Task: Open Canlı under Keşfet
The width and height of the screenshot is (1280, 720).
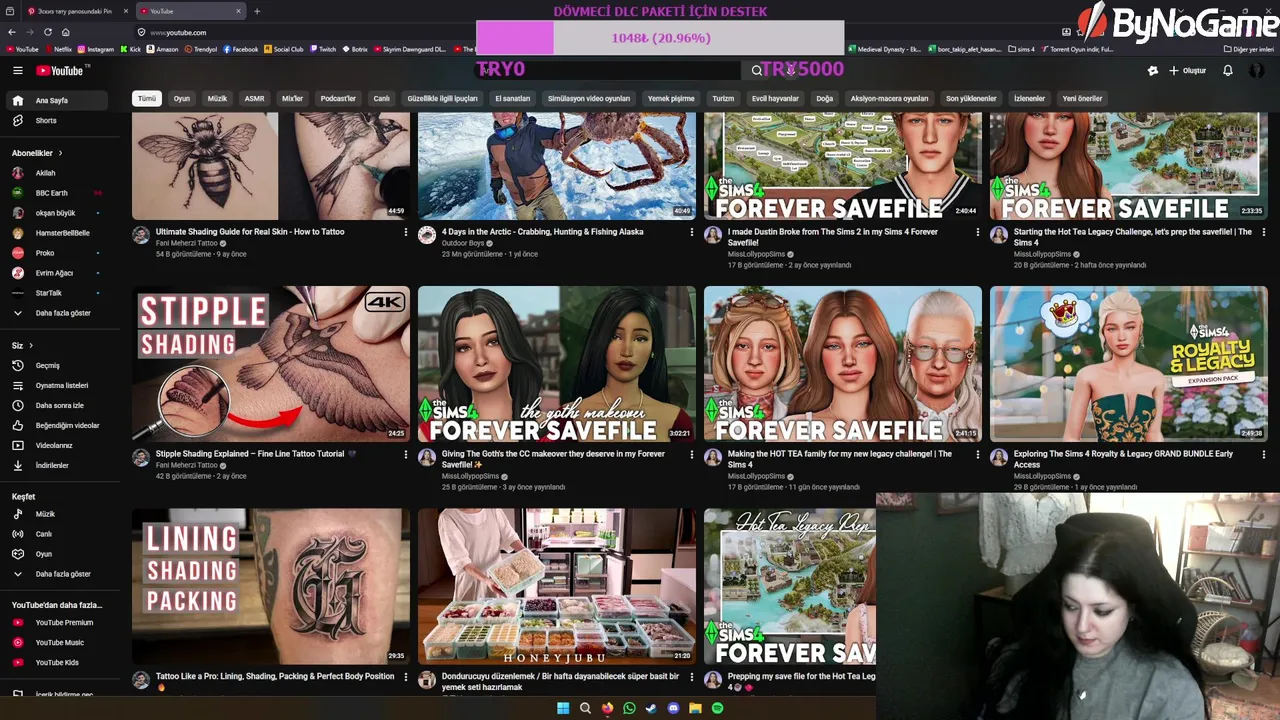Action: [x=44, y=534]
